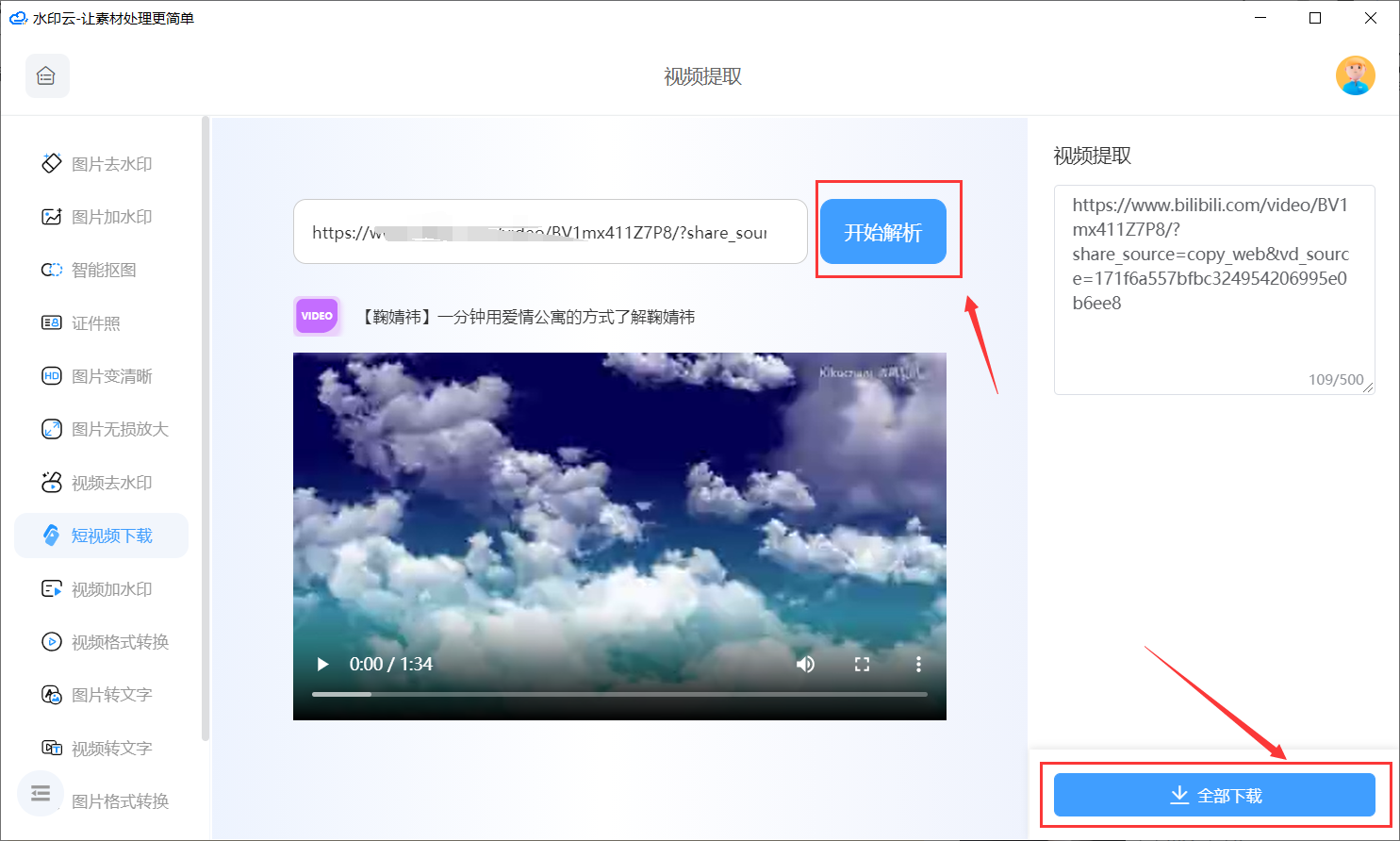Viewport: 1400px width, 841px height.
Task: Click the video link input field
Action: pos(551,232)
